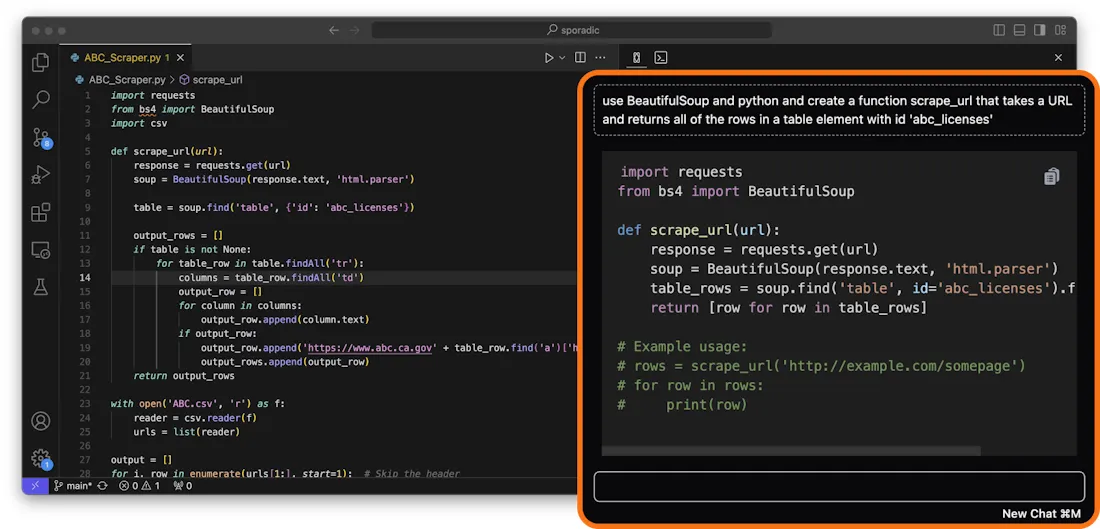The height and width of the screenshot is (529, 1100).
Task: Click New Chat ⌘M button
Action: click(1042, 514)
